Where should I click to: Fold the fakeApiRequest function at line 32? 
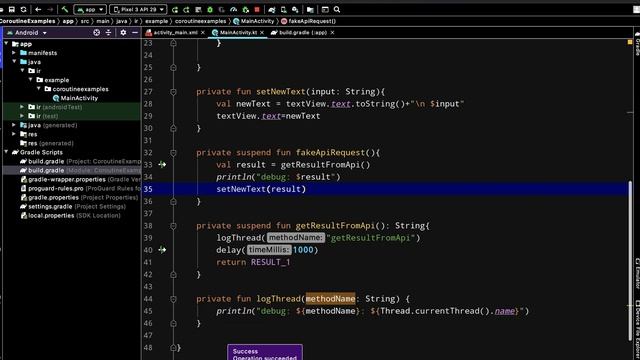[173, 153]
